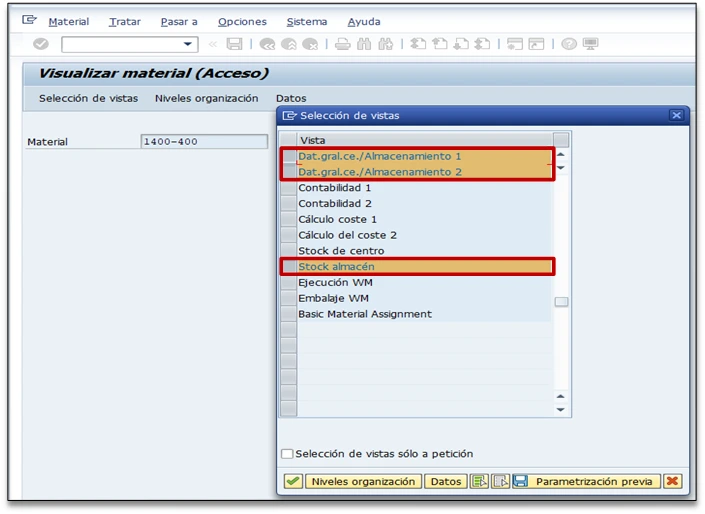The image size is (705, 514).
Task: Toggle row selector for Stock almacén
Action: point(289,266)
